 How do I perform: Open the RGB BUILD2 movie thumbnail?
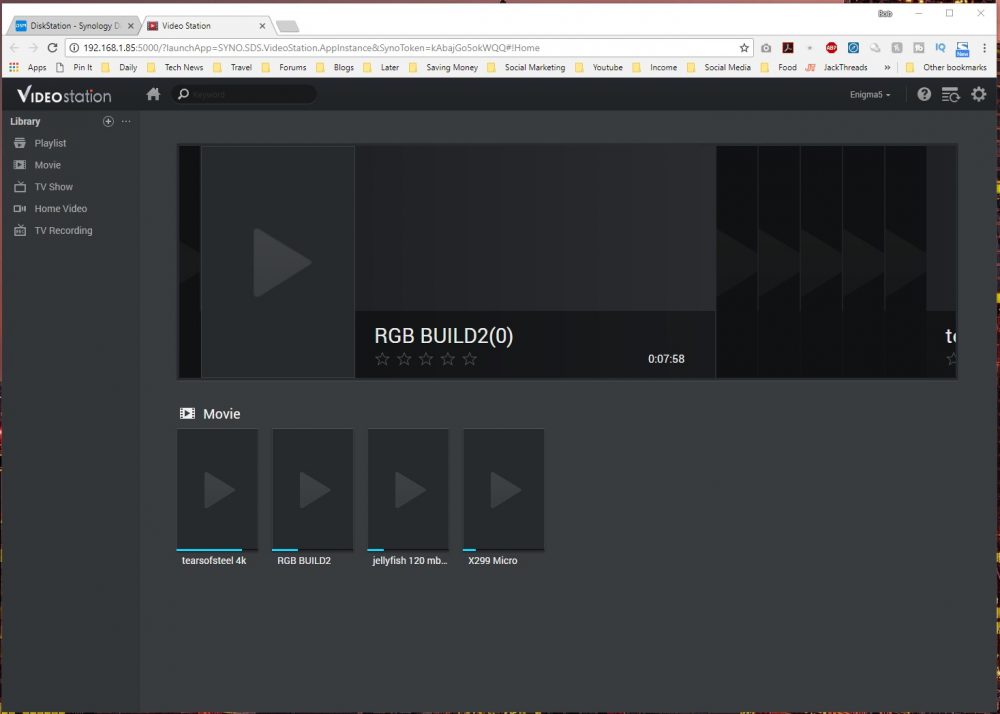[x=312, y=489]
